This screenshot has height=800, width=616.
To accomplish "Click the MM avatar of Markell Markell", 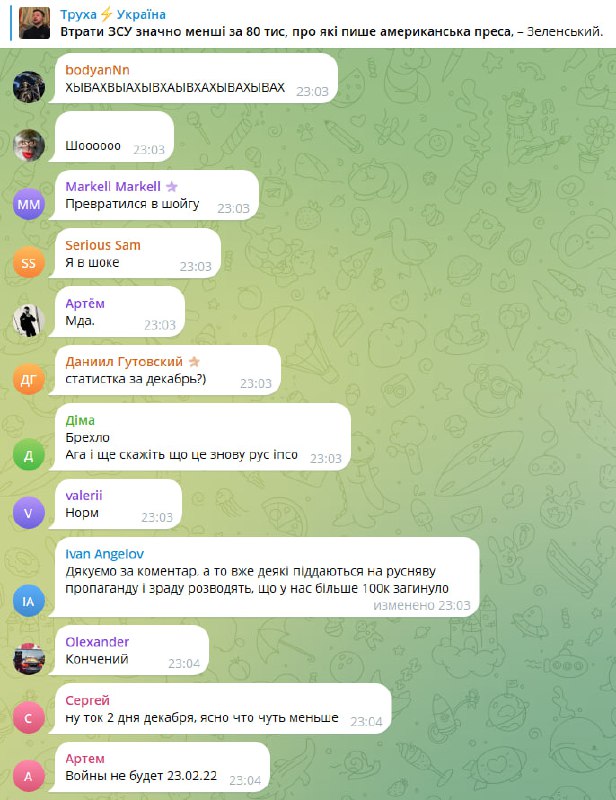I will tap(29, 204).
